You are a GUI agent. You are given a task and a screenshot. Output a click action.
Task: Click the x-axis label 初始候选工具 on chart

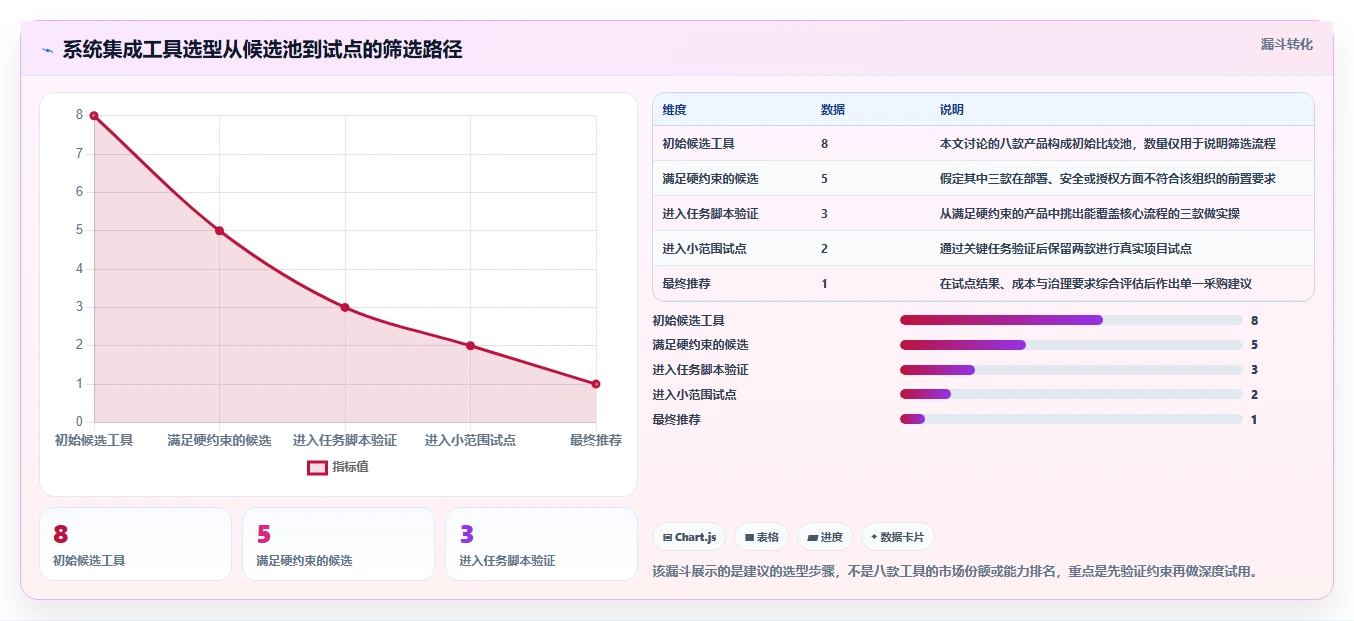pyautogui.click(x=94, y=440)
